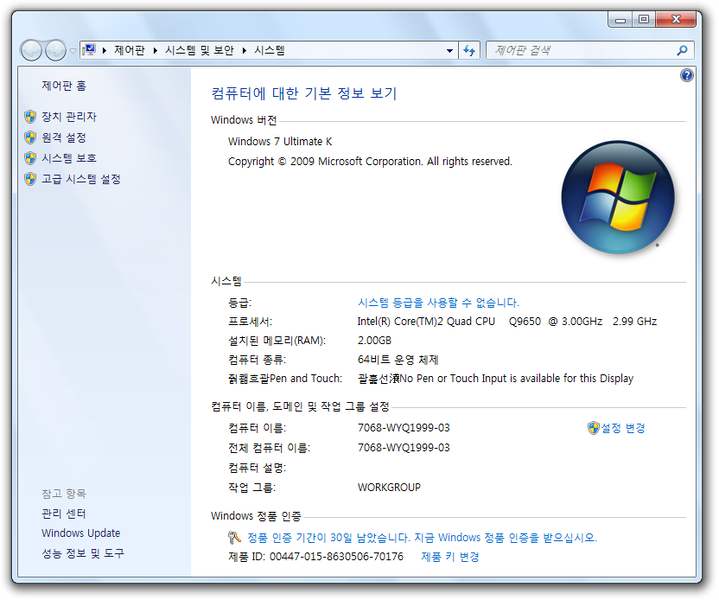
Task: Select 제어판 in the address breadcrumb
Action: [129, 50]
